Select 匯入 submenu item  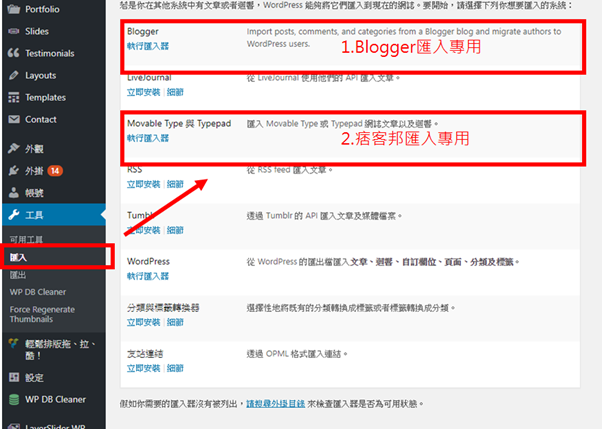[18, 257]
